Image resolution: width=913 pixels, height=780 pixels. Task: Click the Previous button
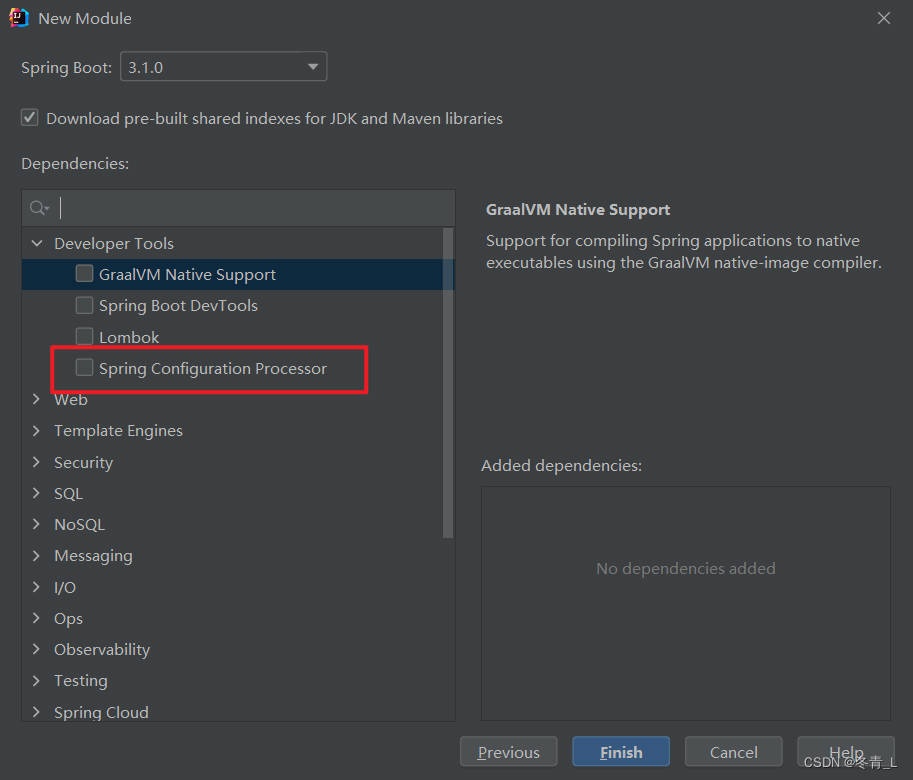pos(508,751)
